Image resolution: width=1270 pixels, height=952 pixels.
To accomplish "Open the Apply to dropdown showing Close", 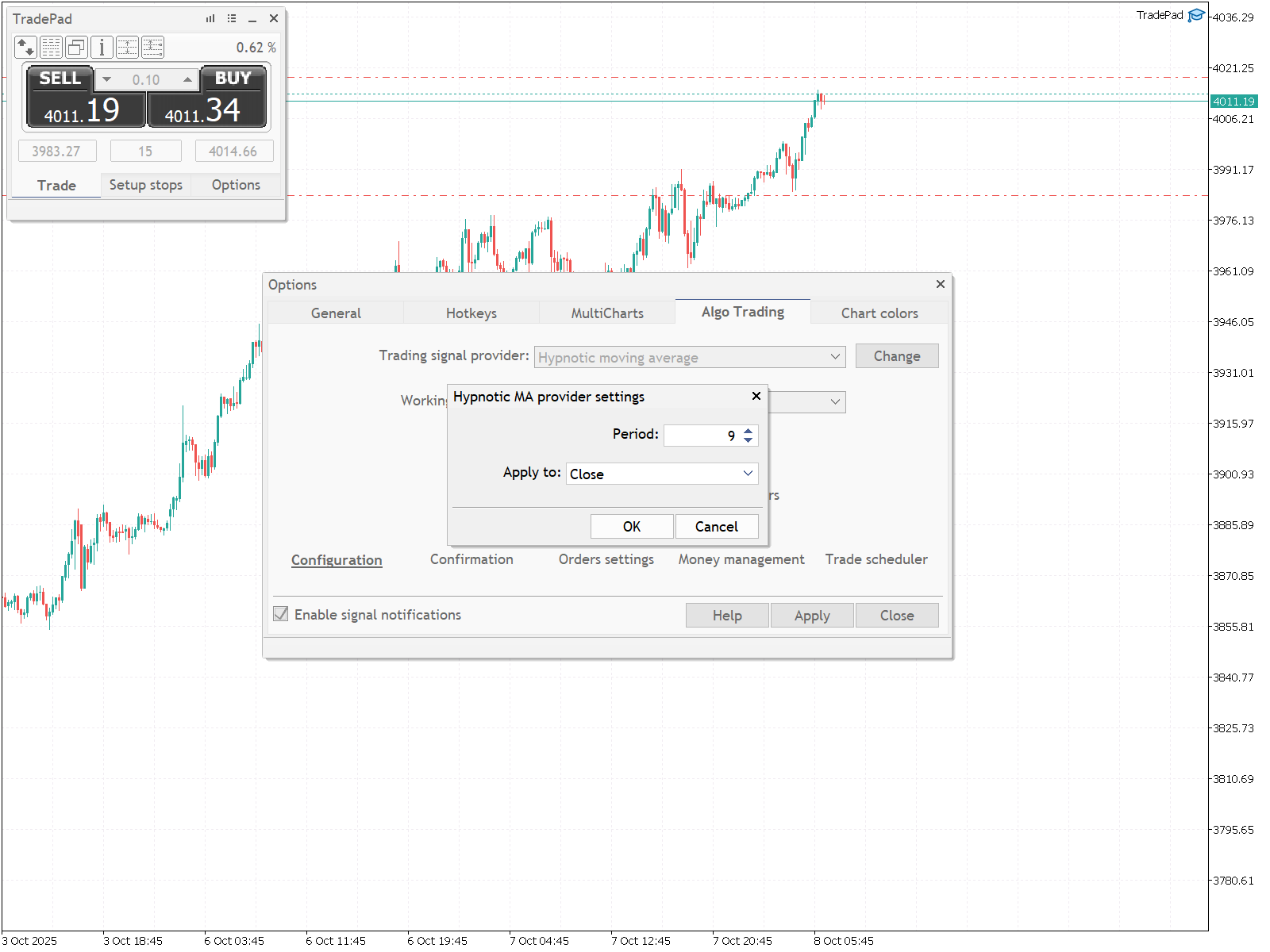I will point(662,474).
